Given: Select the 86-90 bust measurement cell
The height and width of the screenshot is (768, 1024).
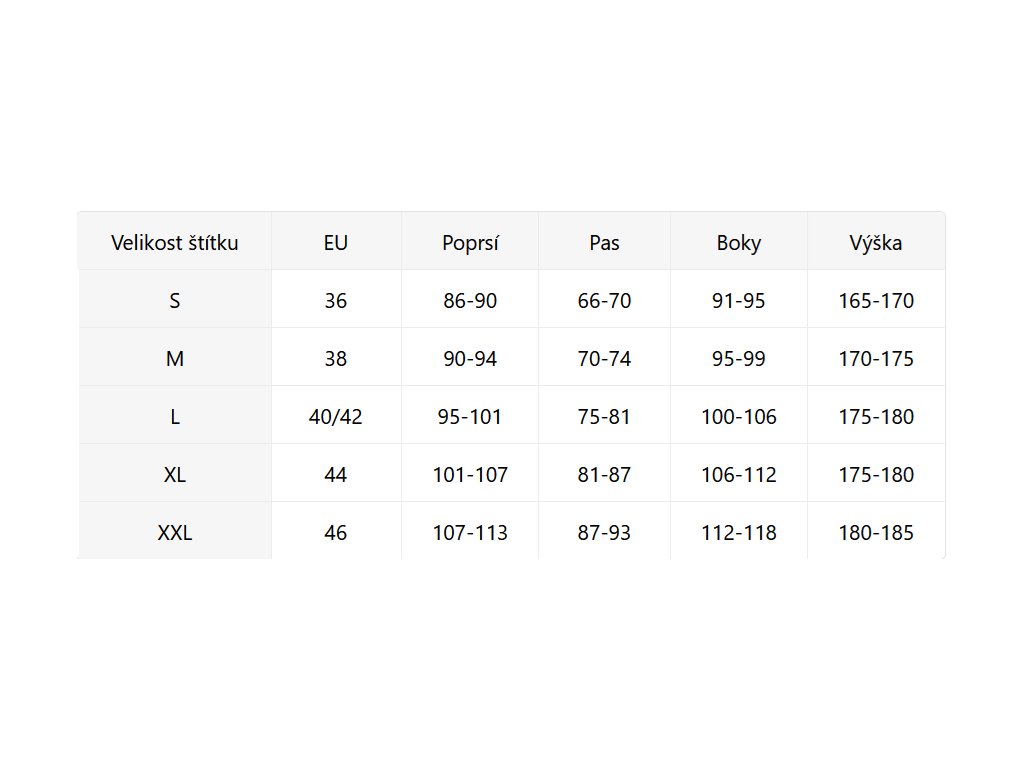Looking at the screenshot, I should 470,300.
